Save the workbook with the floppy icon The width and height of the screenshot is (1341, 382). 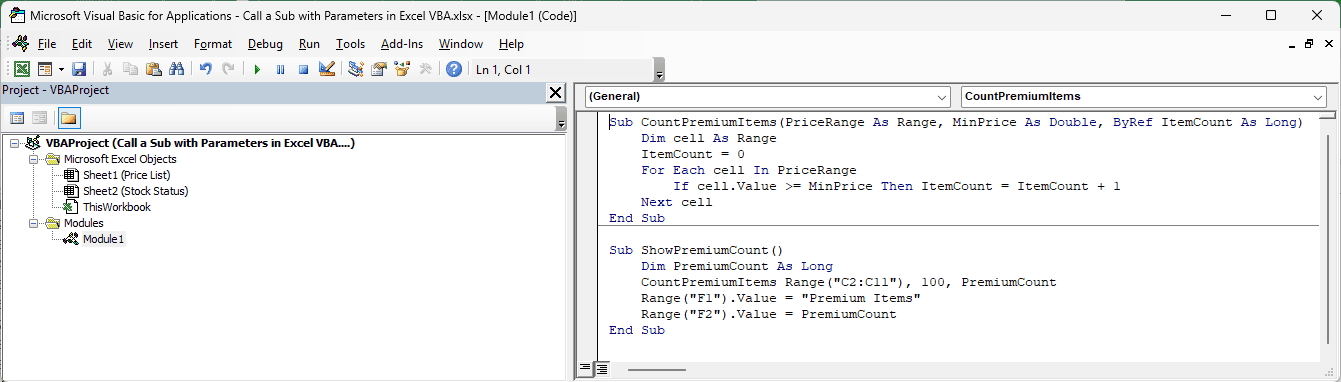79,69
